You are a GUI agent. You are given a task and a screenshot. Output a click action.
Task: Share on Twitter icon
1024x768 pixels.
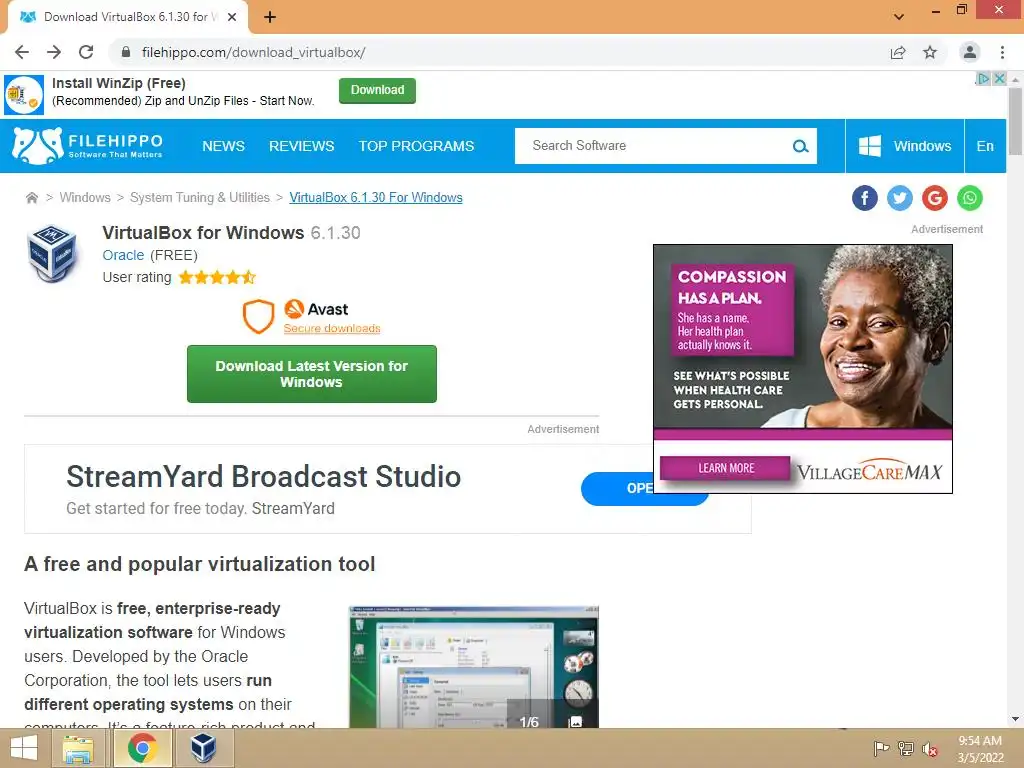pos(900,198)
